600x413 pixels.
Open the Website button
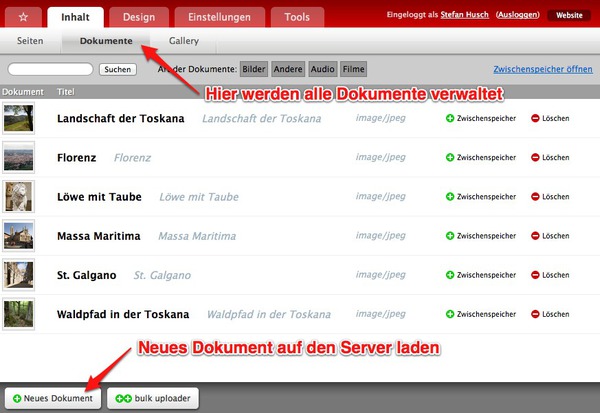pyautogui.click(x=569, y=15)
